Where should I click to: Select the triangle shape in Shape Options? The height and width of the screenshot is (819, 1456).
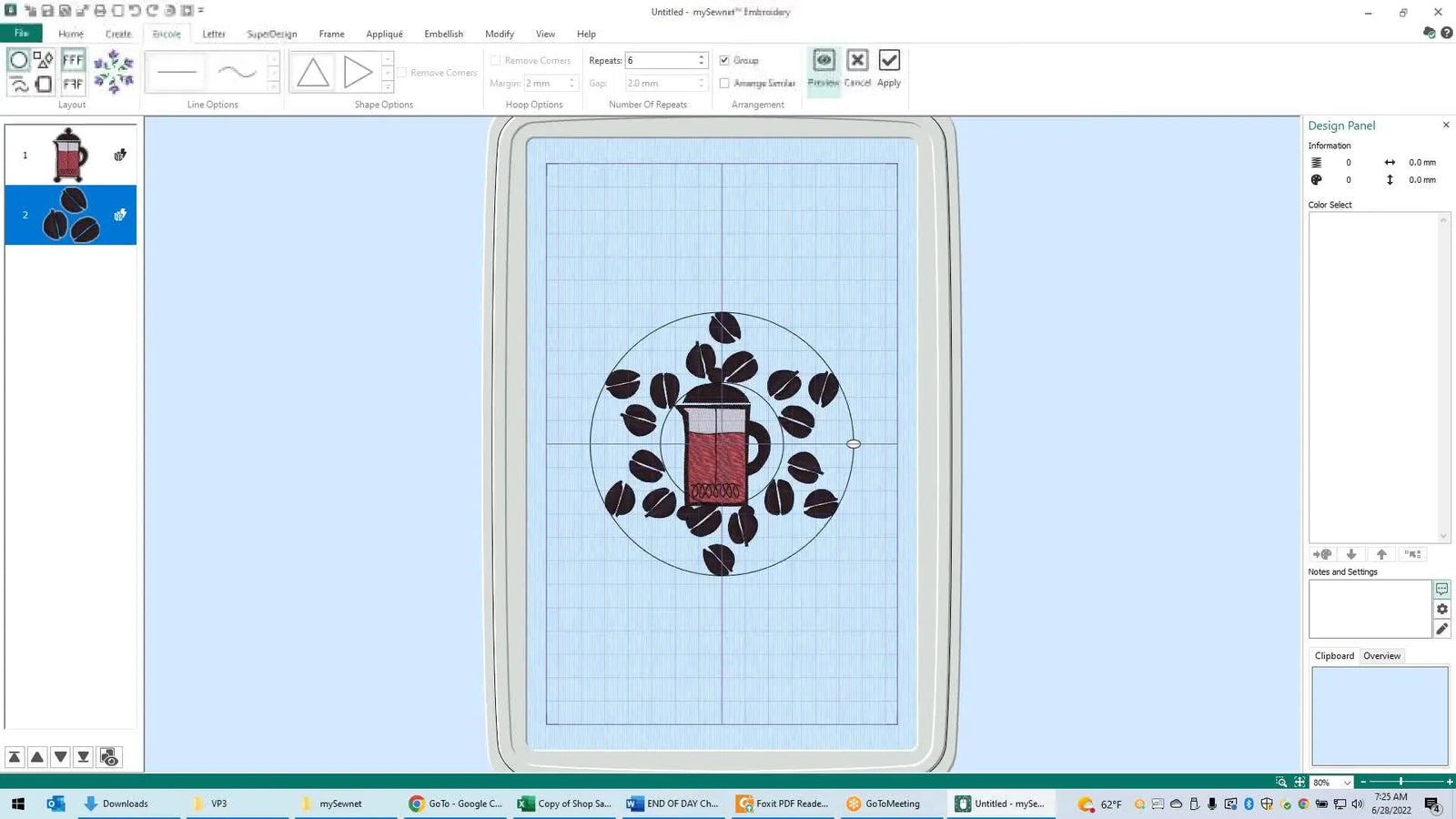(312, 71)
